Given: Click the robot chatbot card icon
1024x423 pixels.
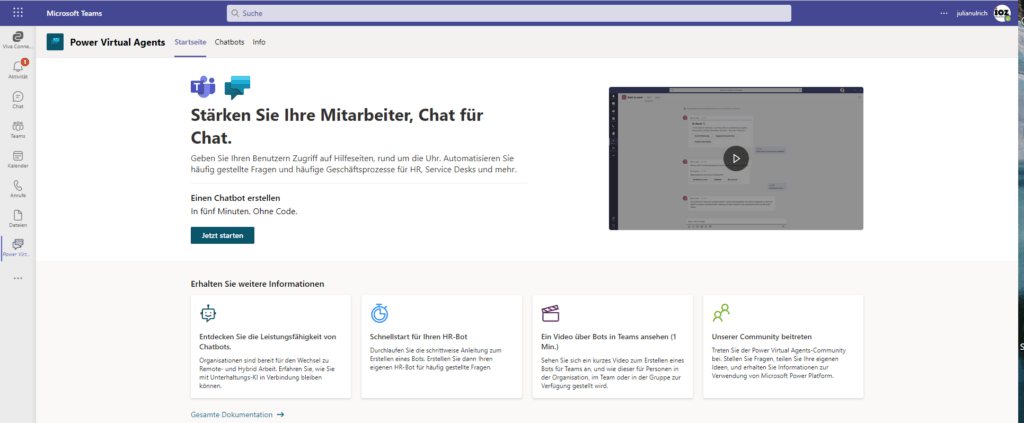Looking at the screenshot, I should [x=208, y=313].
